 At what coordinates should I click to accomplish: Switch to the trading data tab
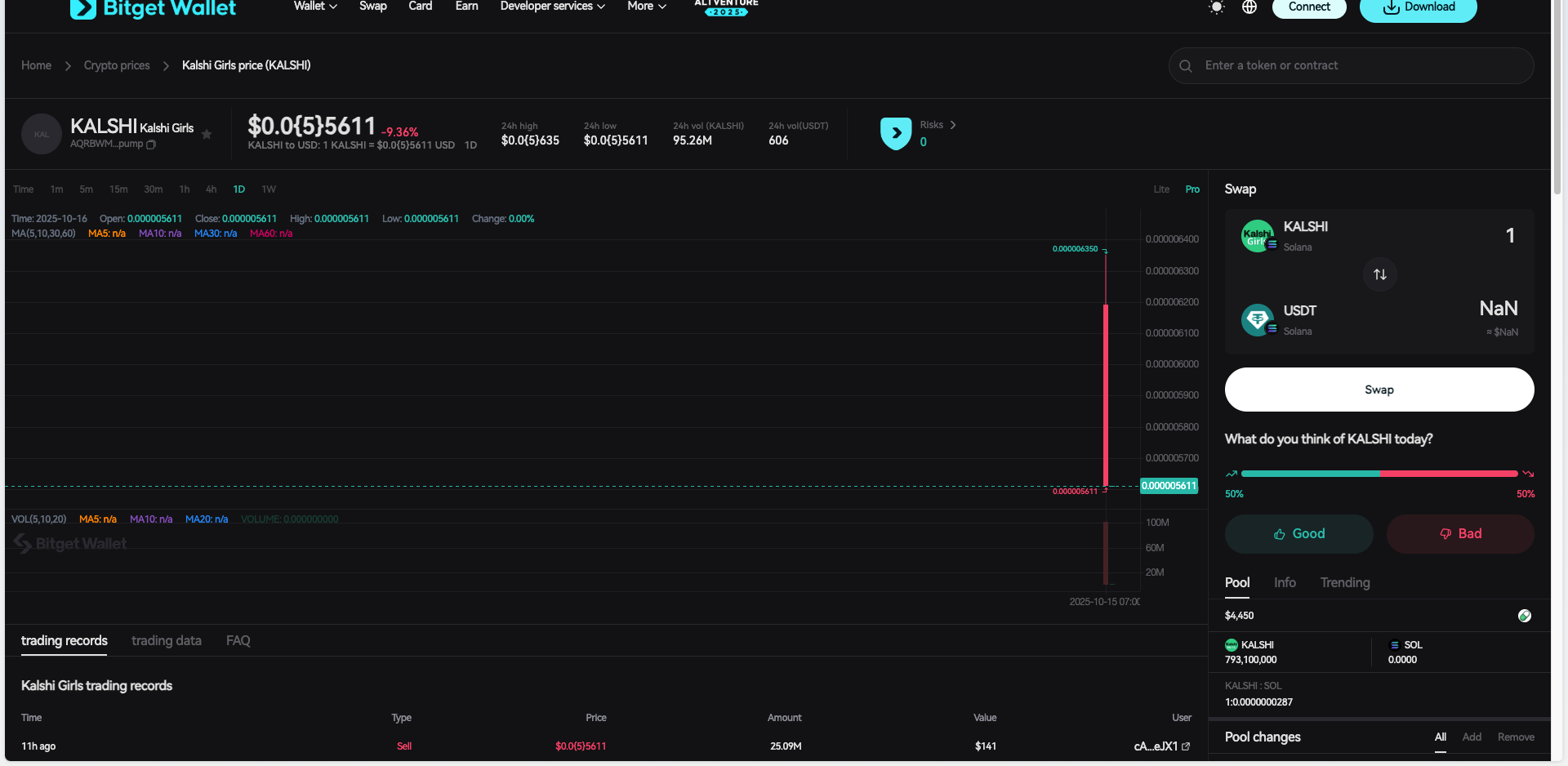click(166, 641)
